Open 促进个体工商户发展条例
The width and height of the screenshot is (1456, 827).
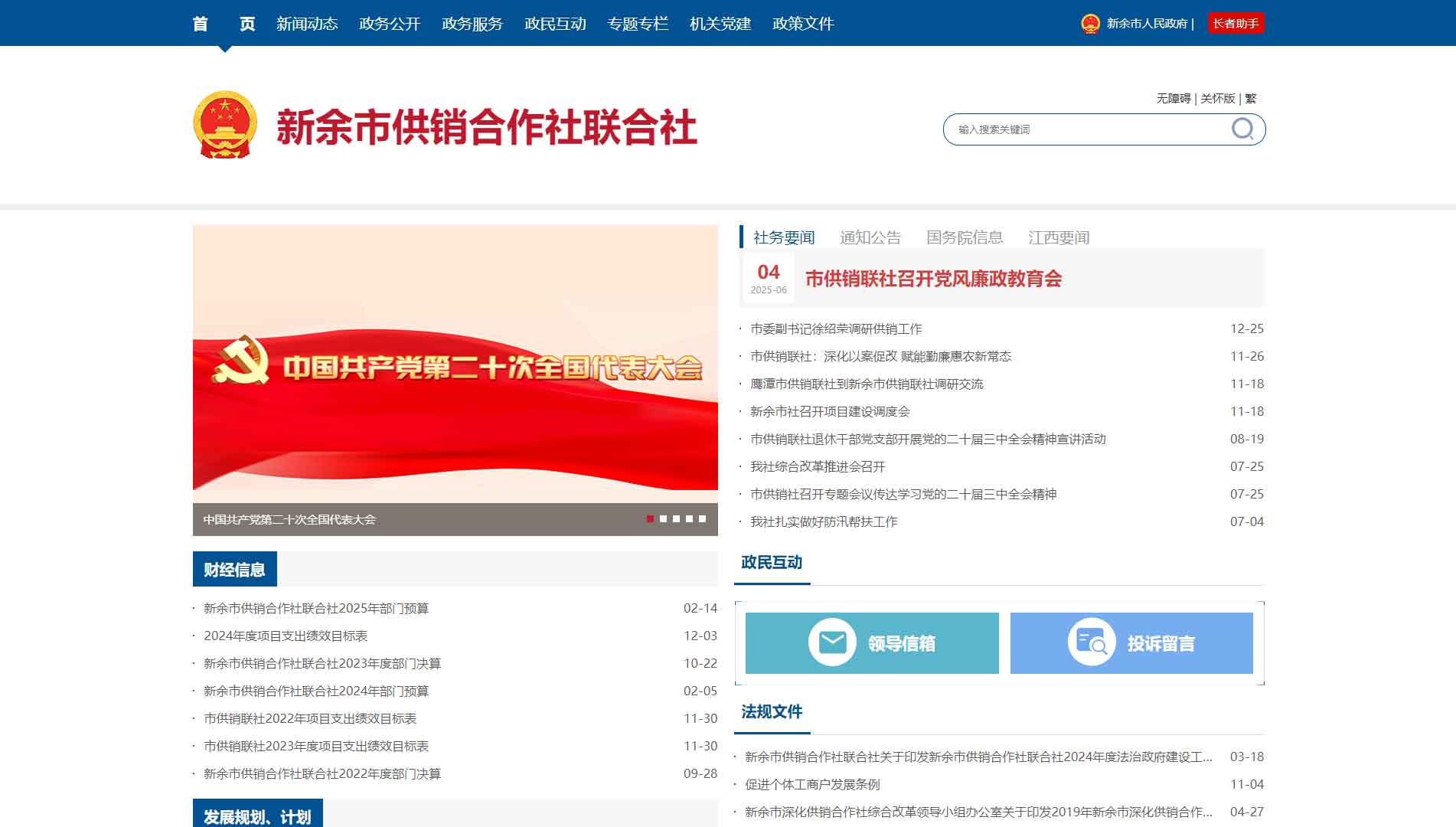[812, 784]
